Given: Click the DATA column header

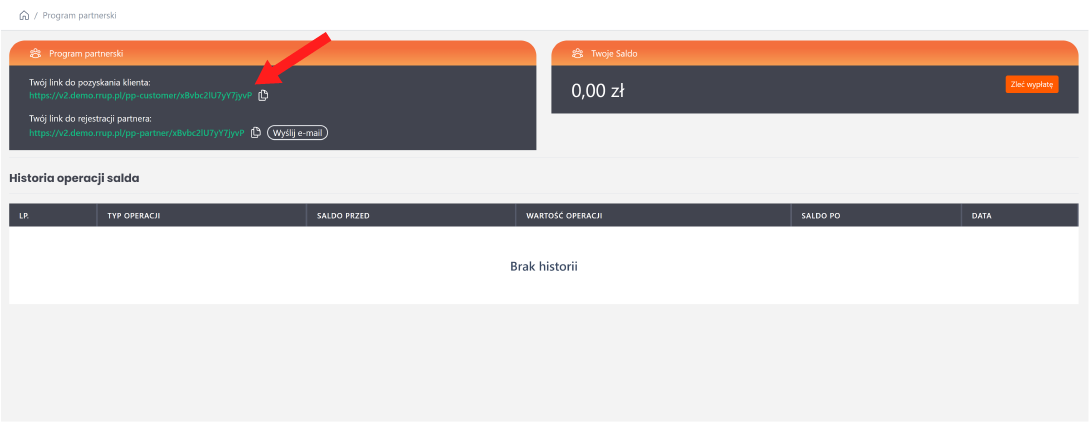Looking at the screenshot, I should pyautogui.click(x=982, y=215).
